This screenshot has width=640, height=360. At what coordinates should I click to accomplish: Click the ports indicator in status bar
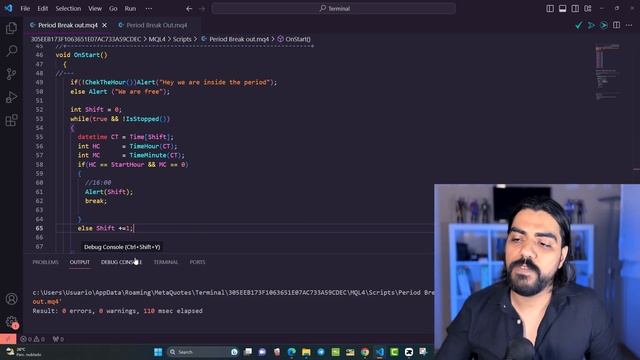(58, 339)
